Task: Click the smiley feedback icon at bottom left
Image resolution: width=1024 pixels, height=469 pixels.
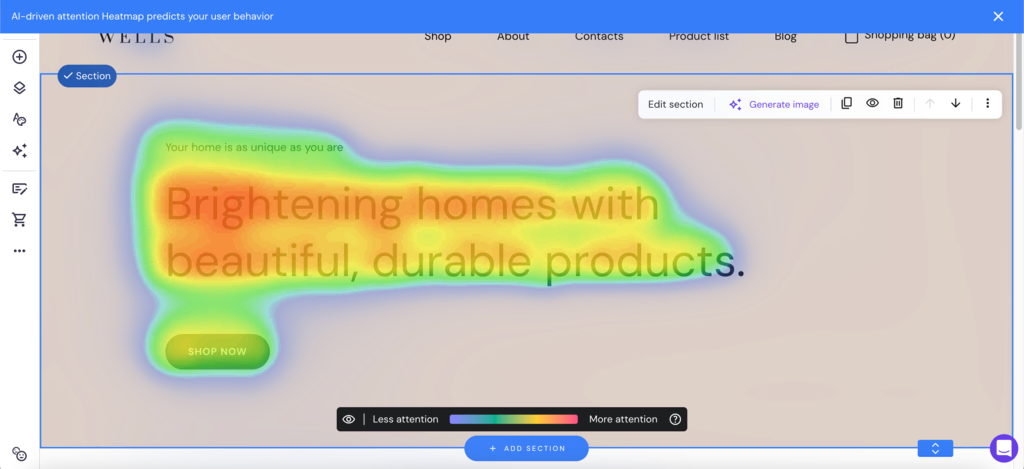Action: pyautogui.click(x=20, y=455)
